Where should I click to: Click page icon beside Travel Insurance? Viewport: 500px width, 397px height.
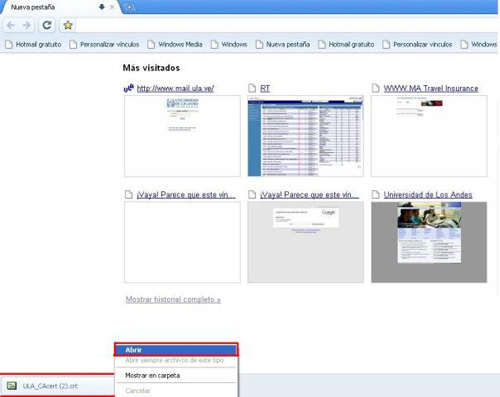point(376,88)
